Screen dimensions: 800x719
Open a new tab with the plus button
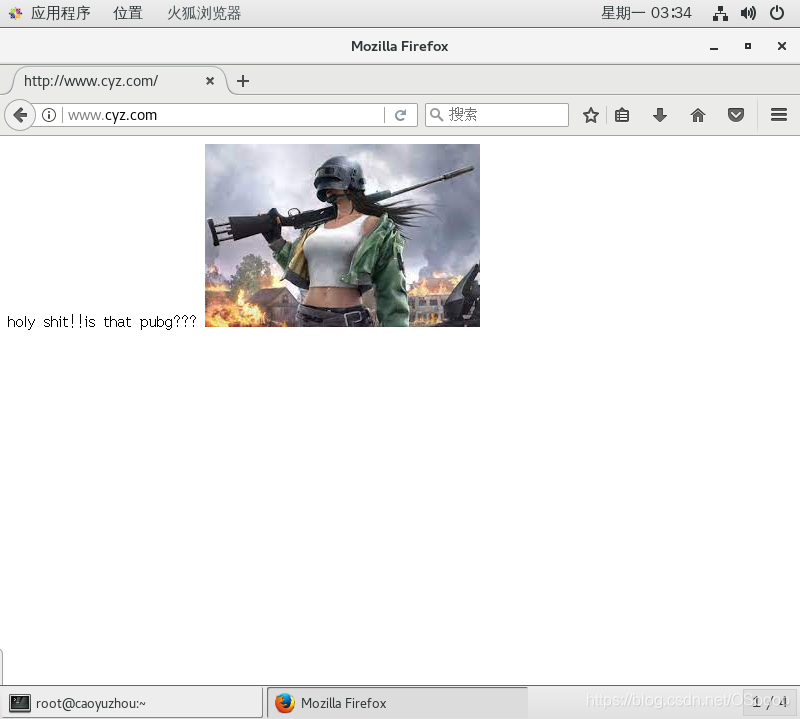[243, 81]
